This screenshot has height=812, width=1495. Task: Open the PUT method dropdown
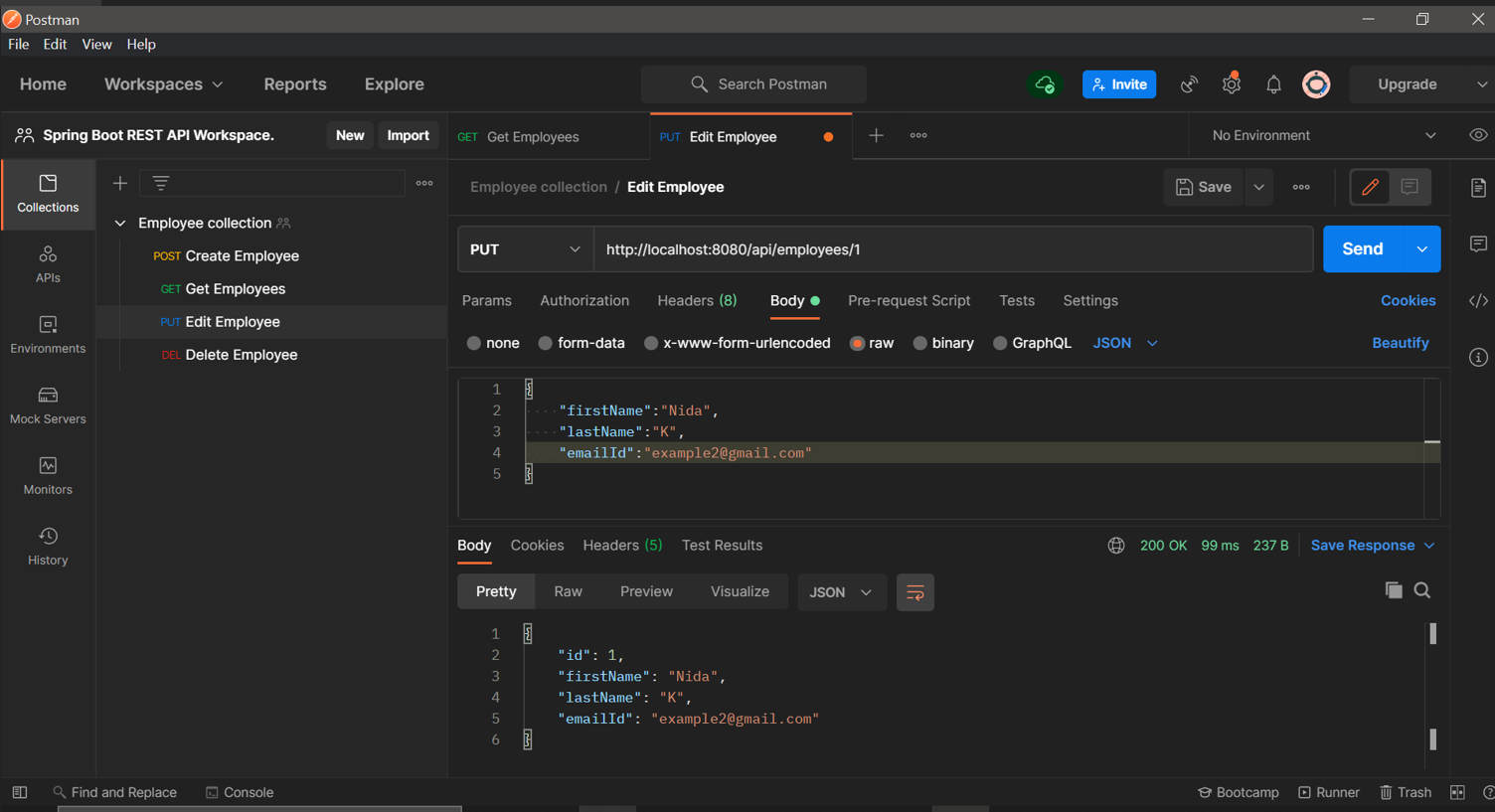click(525, 249)
